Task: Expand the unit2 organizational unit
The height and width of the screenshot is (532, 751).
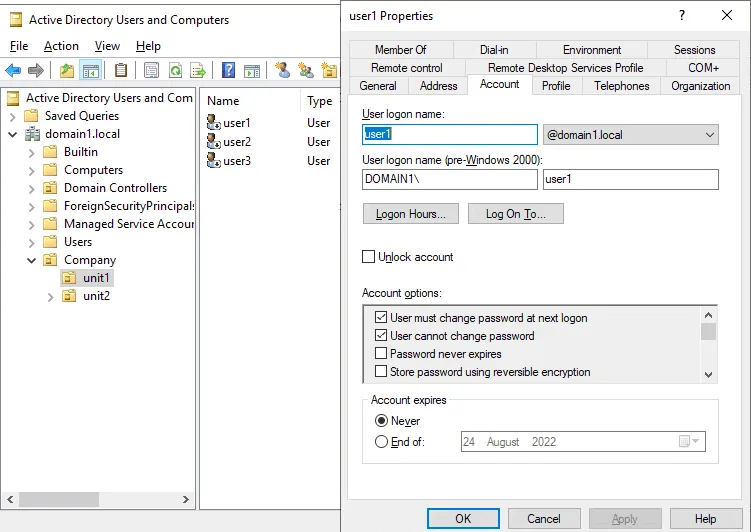Action: [51, 296]
